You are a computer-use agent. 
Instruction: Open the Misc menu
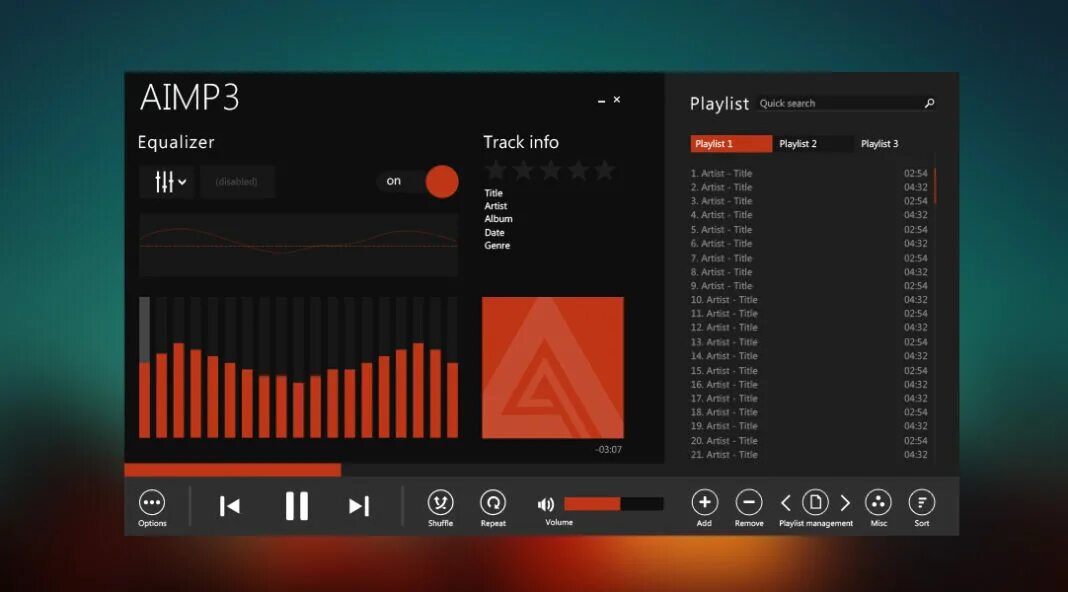tap(878, 502)
